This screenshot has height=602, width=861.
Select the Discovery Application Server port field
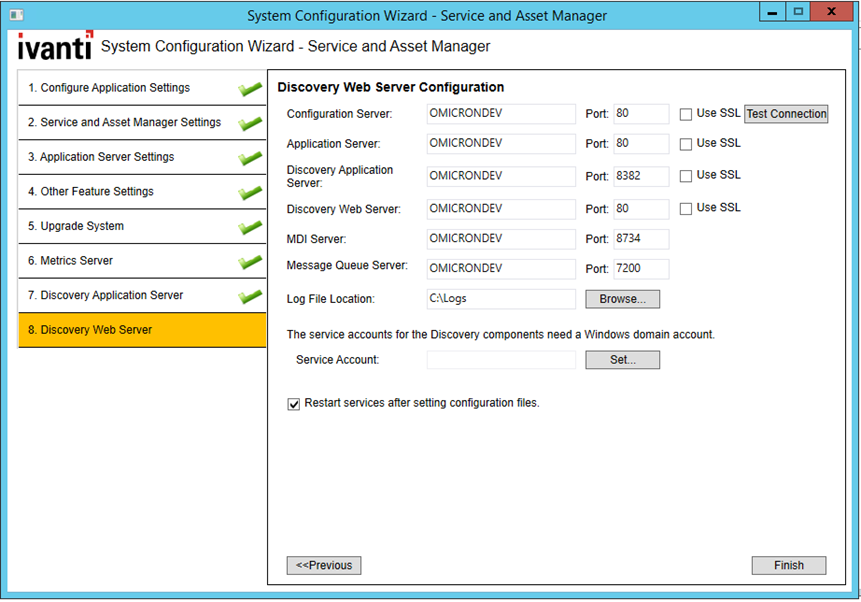640,175
